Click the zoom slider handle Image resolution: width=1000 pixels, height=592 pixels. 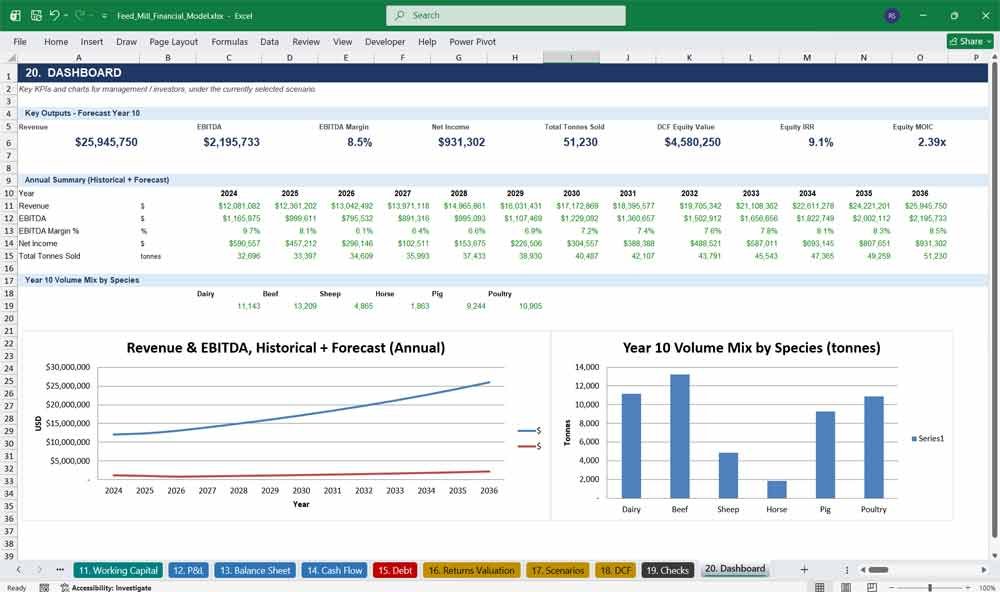(x=930, y=588)
